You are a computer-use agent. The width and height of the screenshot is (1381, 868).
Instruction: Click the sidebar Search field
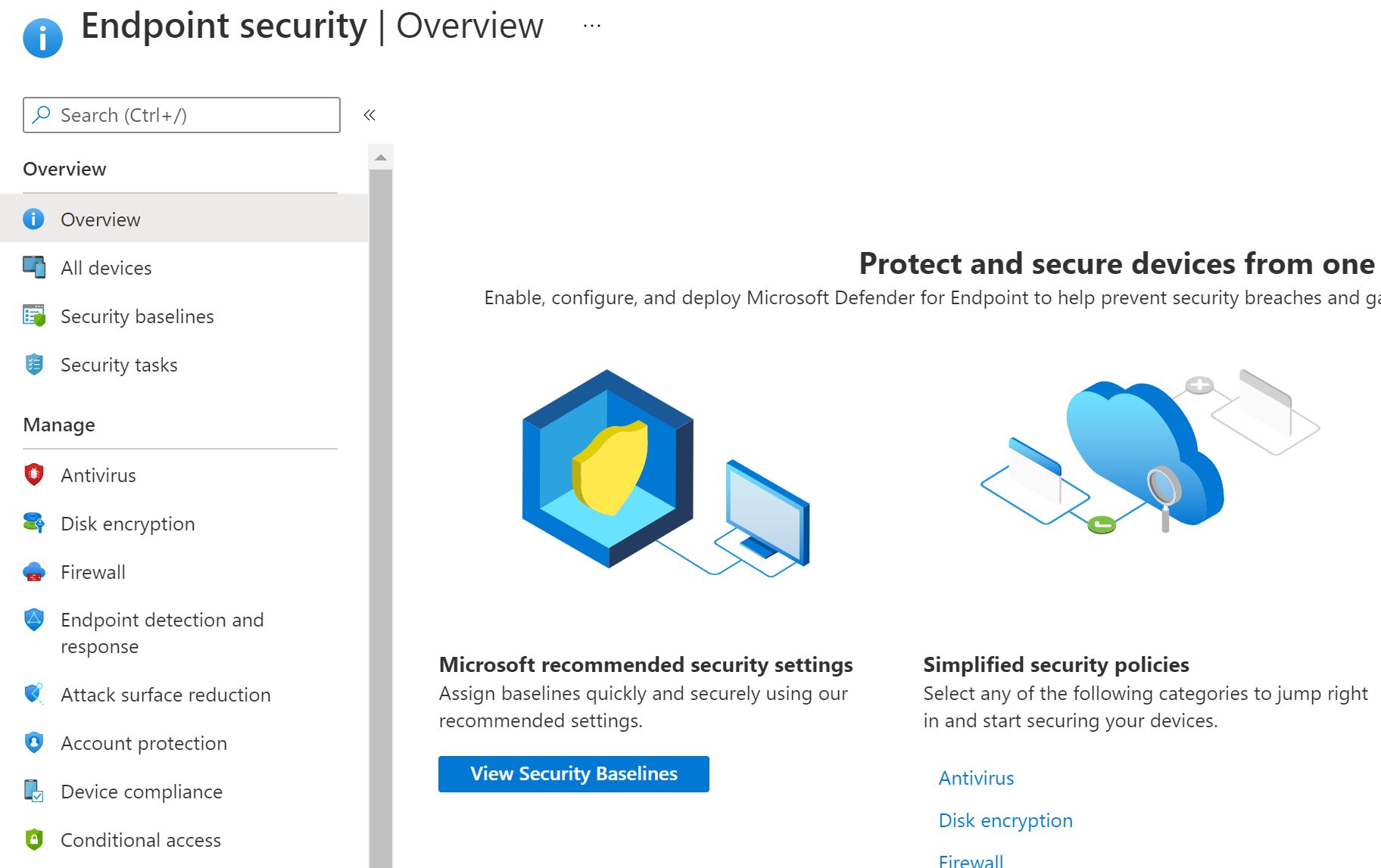click(x=182, y=115)
